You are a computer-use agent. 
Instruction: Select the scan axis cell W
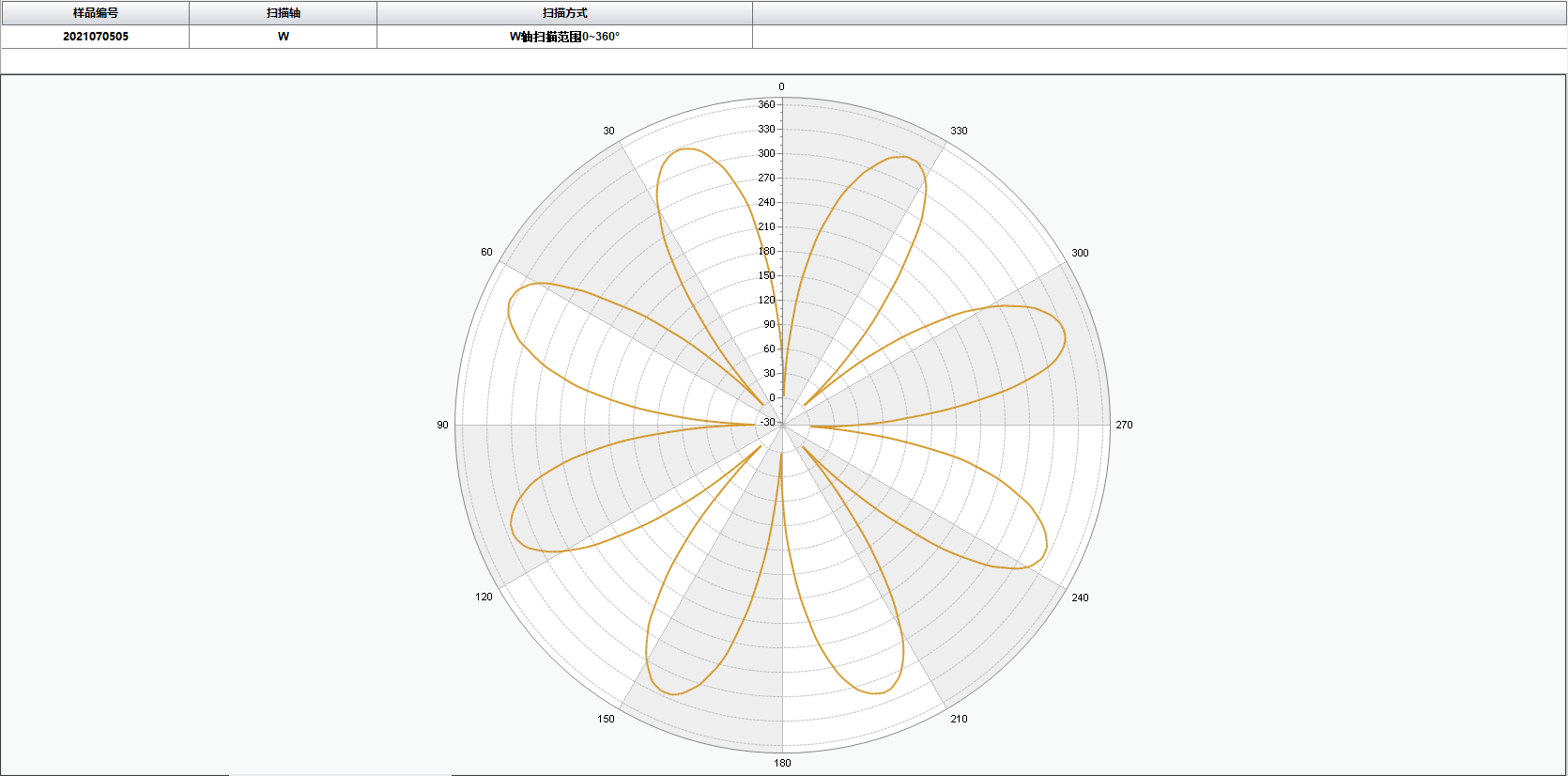point(283,37)
